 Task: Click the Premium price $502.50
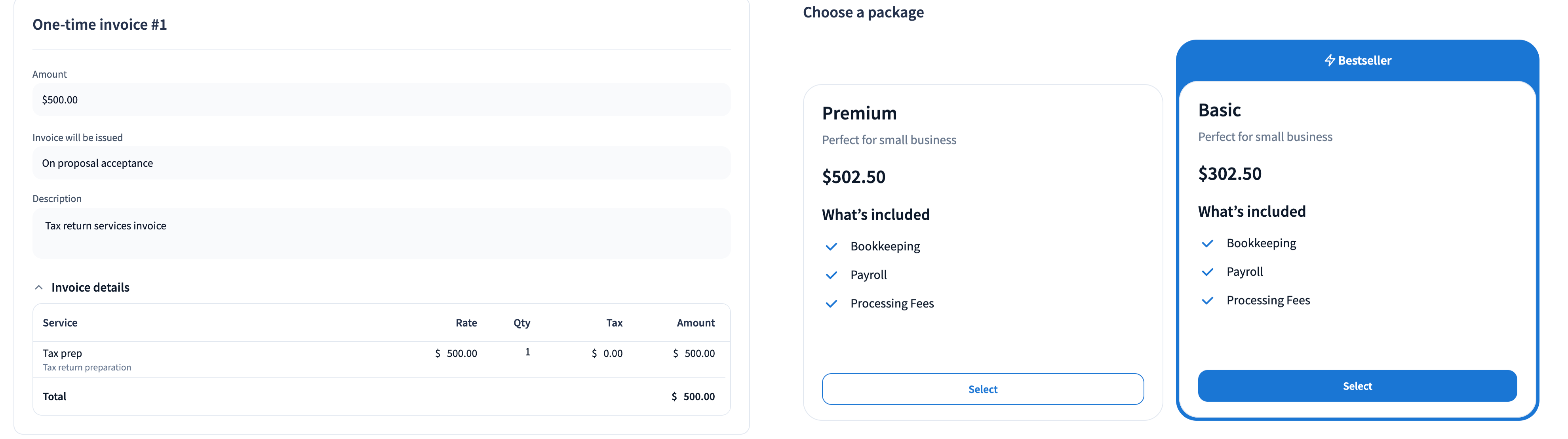(853, 177)
